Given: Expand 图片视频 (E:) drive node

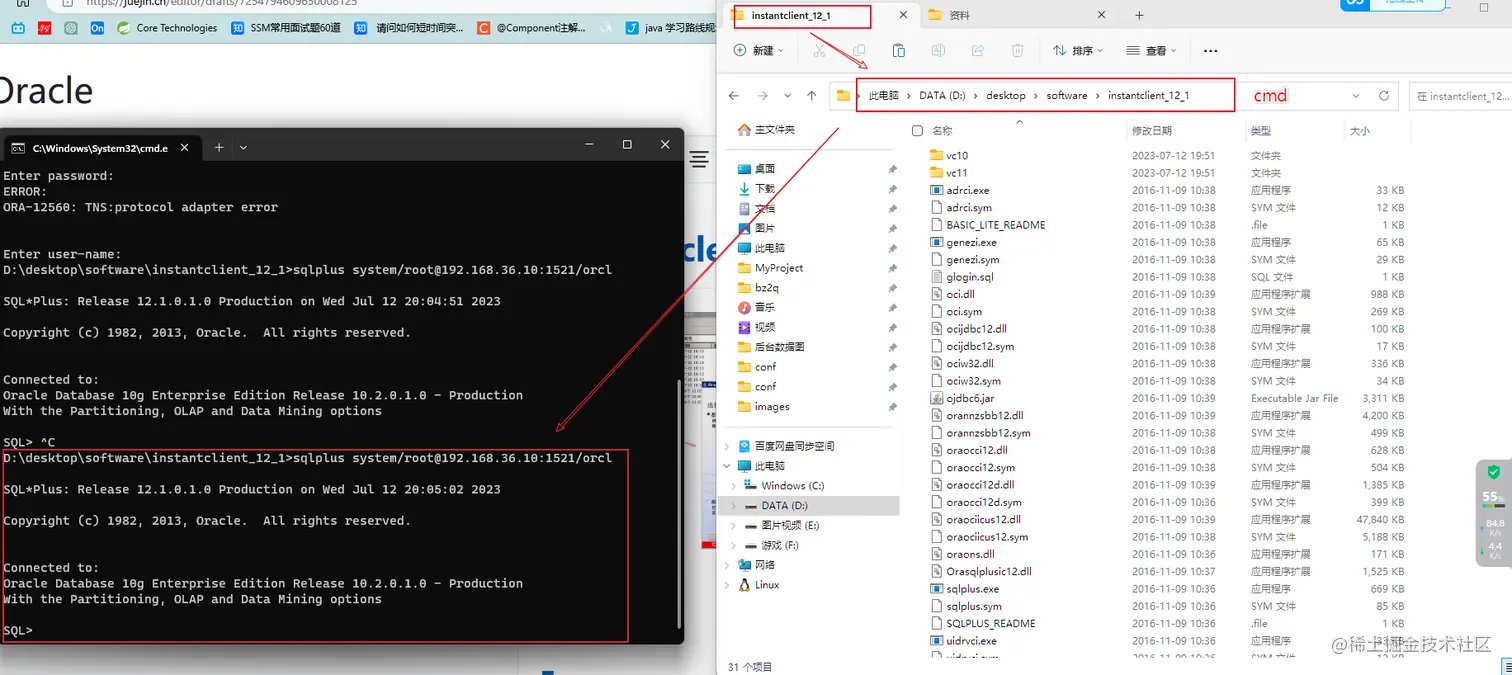Looking at the screenshot, I should coord(736,525).
